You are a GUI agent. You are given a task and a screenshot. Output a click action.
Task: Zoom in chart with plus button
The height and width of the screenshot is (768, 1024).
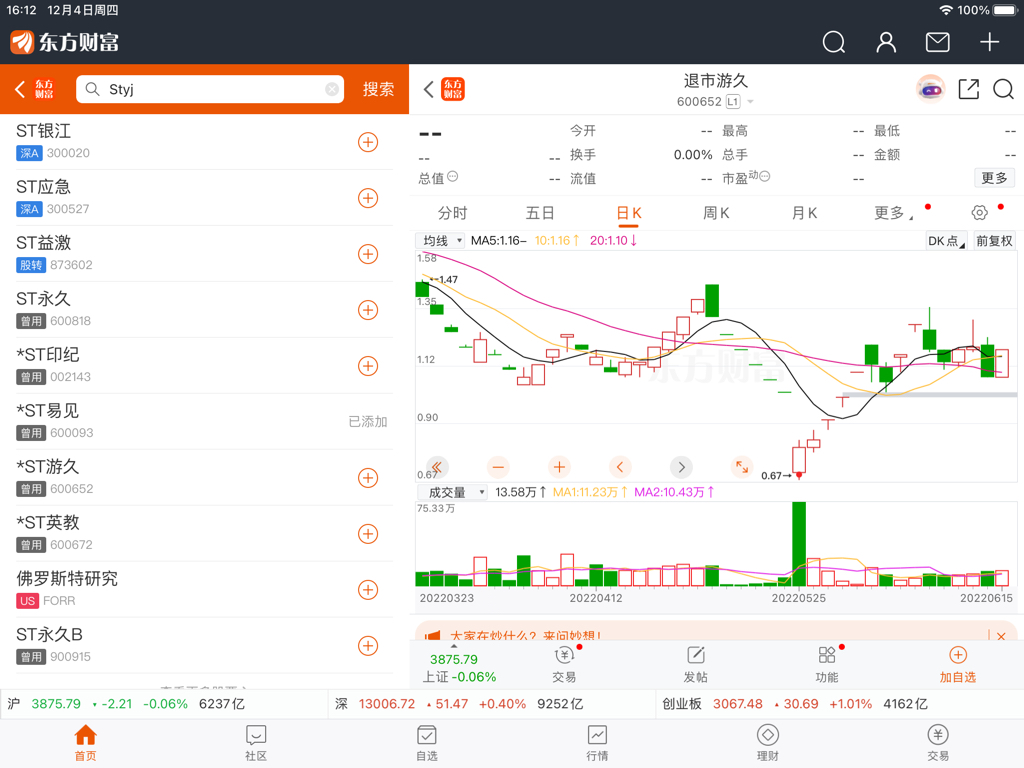559,467
